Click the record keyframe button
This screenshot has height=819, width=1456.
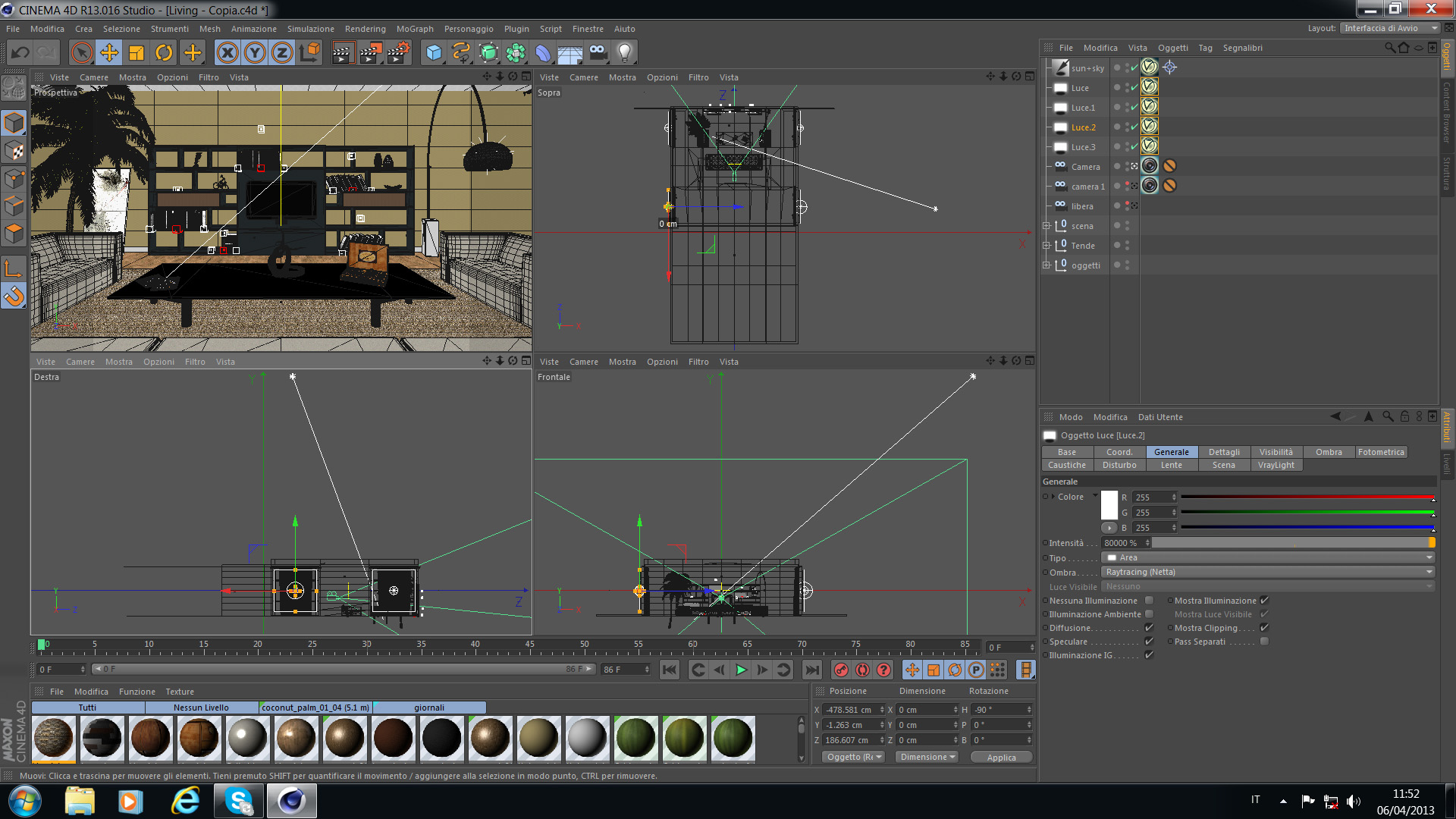840,670
